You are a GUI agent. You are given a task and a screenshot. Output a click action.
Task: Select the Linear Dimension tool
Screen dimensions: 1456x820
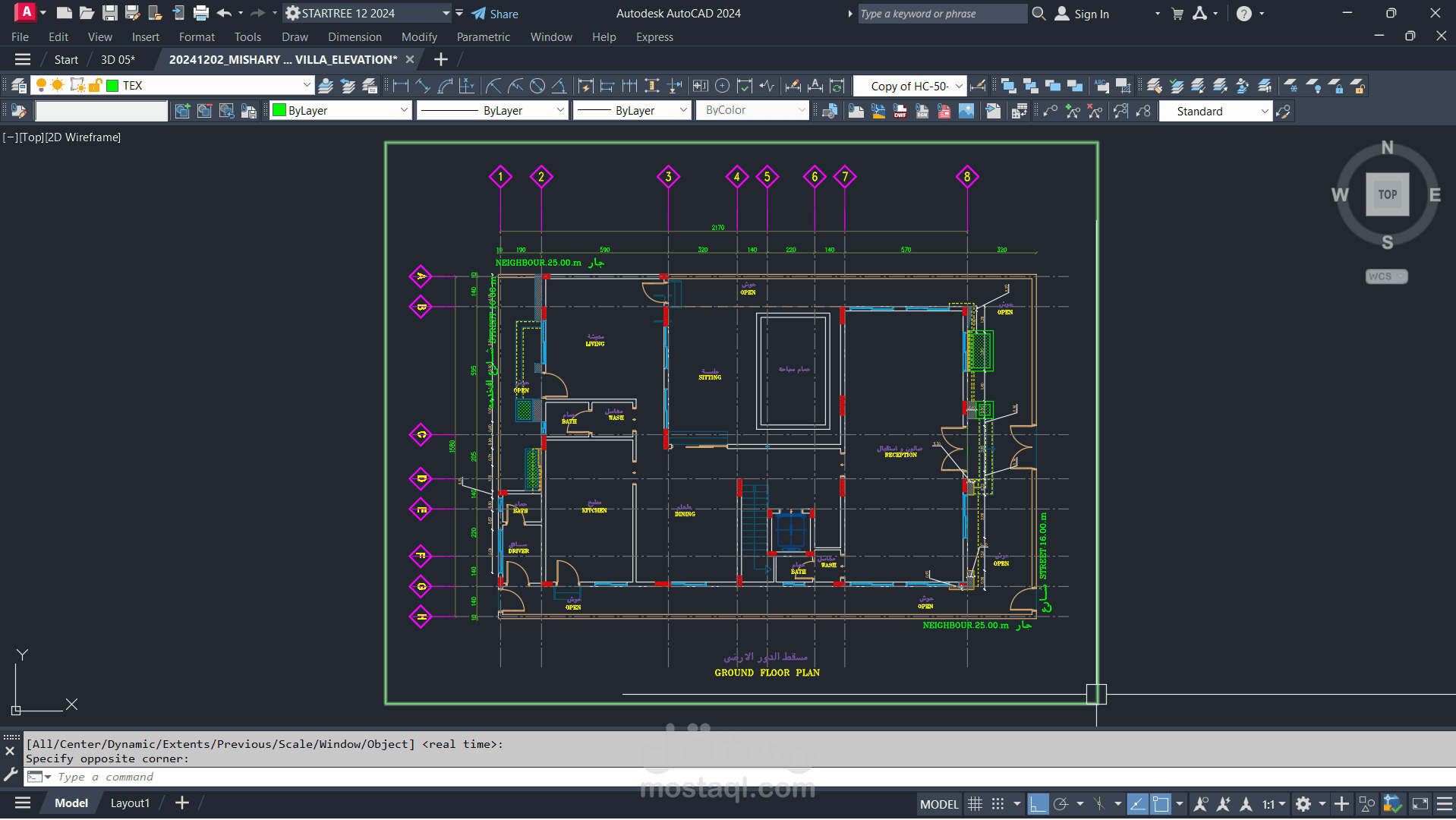401,86
